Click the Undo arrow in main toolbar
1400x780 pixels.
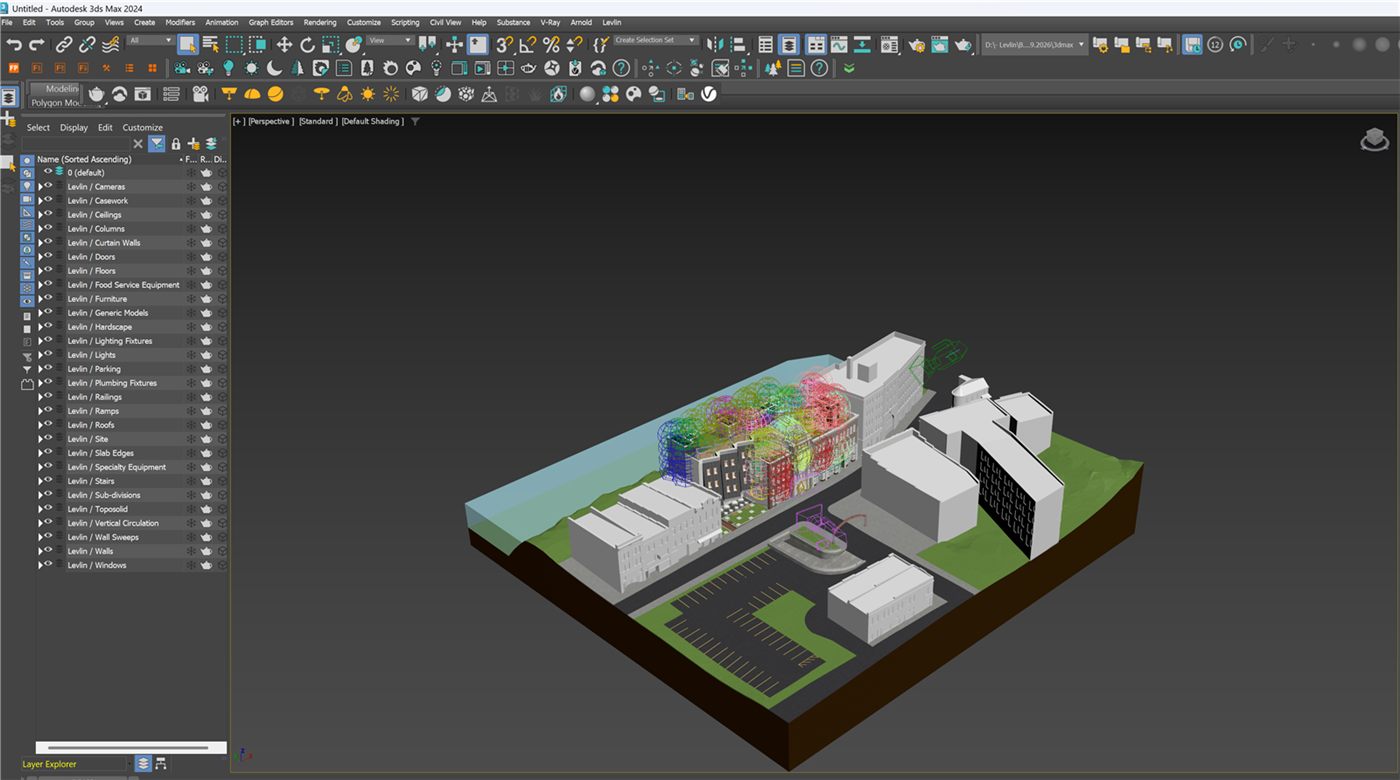[x=14, y=44]
